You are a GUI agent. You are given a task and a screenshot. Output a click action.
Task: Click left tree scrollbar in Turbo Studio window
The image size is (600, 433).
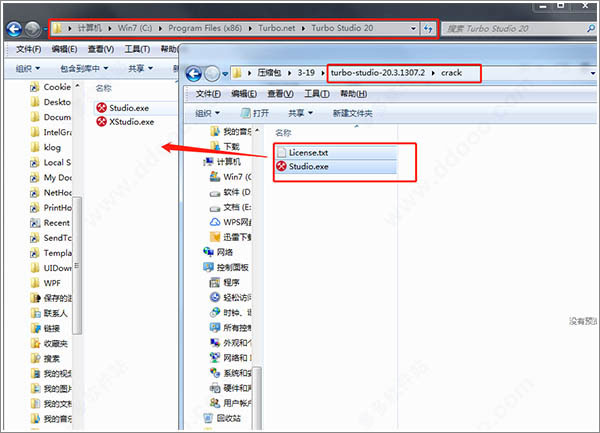pyautogui.click(x=77, y=265)
